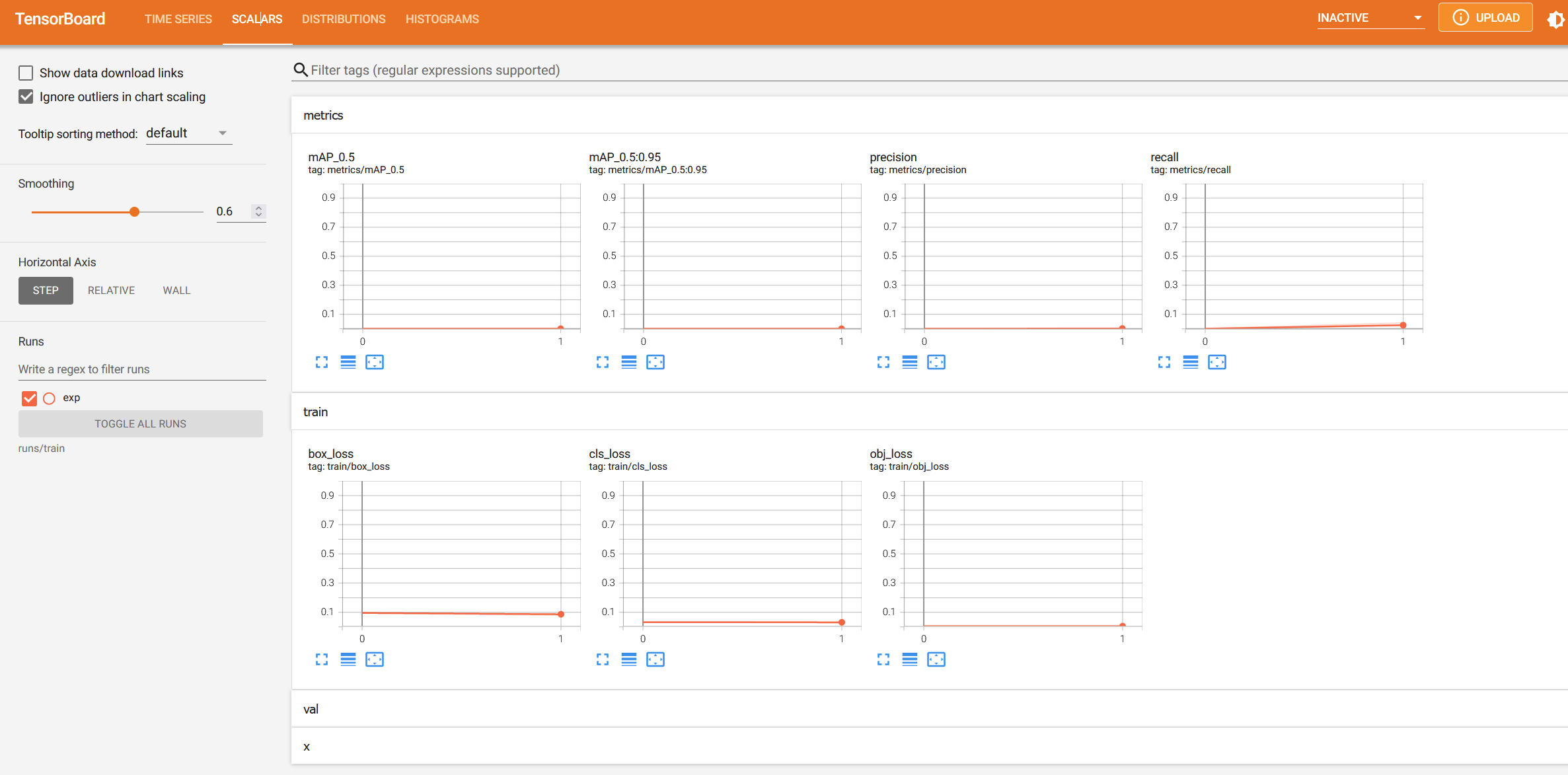
Task: Click the mAP_0.5 chart plot area
Action: [461, 256]
